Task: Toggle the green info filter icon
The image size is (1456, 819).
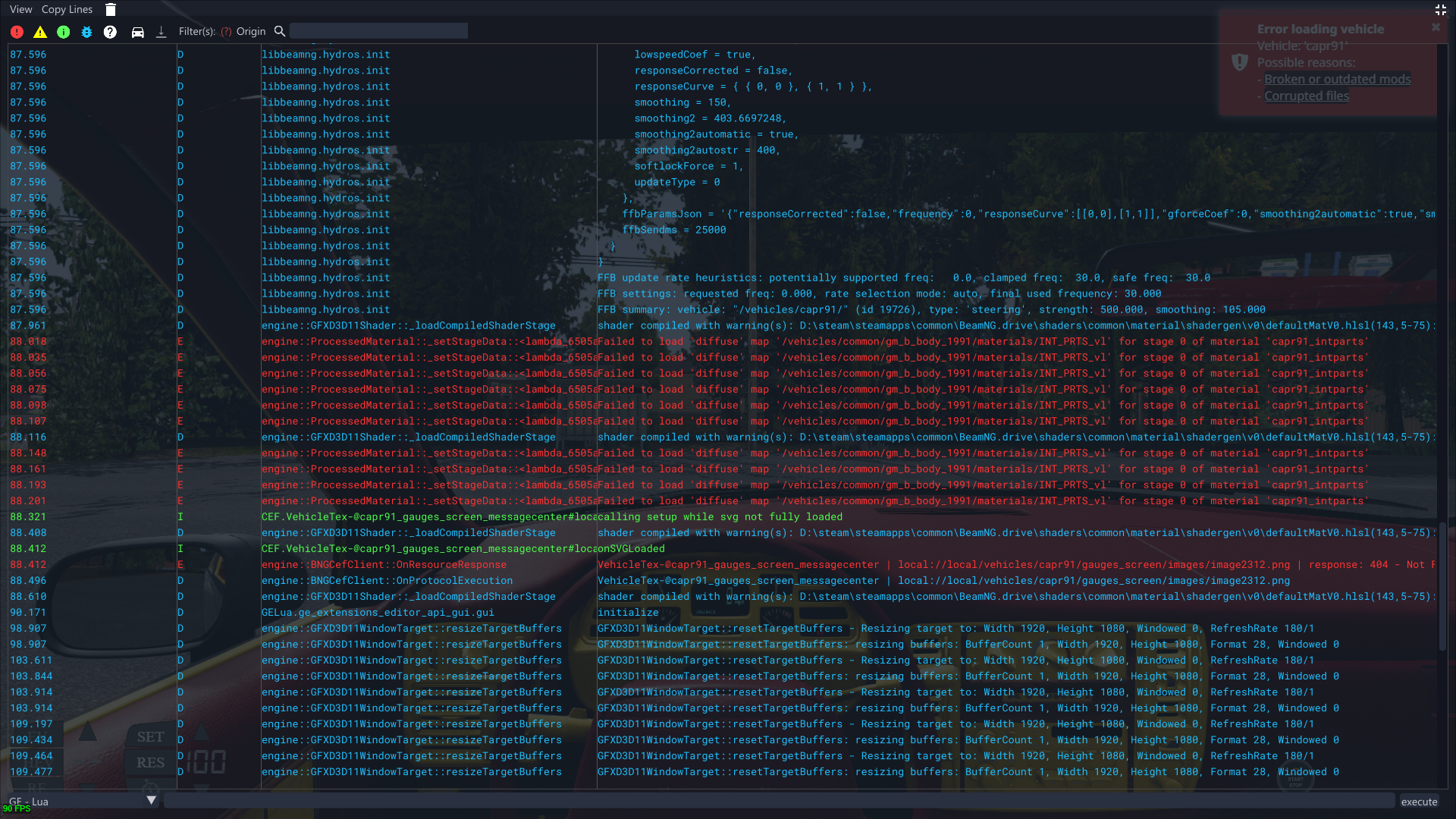Action: coord(64,32)
